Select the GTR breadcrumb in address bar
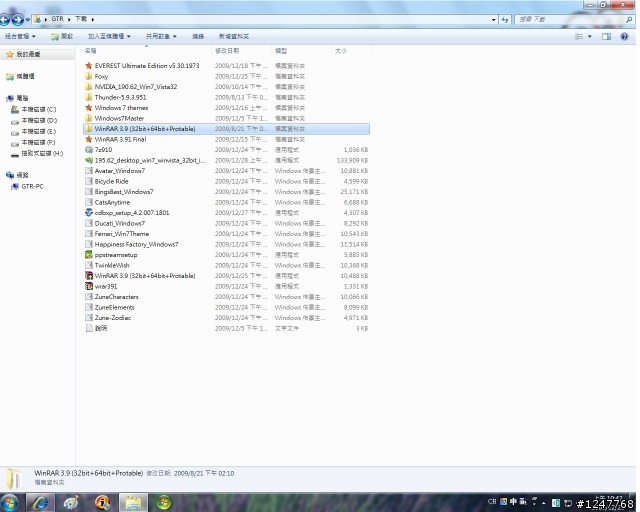 click(x=58, y=19)
